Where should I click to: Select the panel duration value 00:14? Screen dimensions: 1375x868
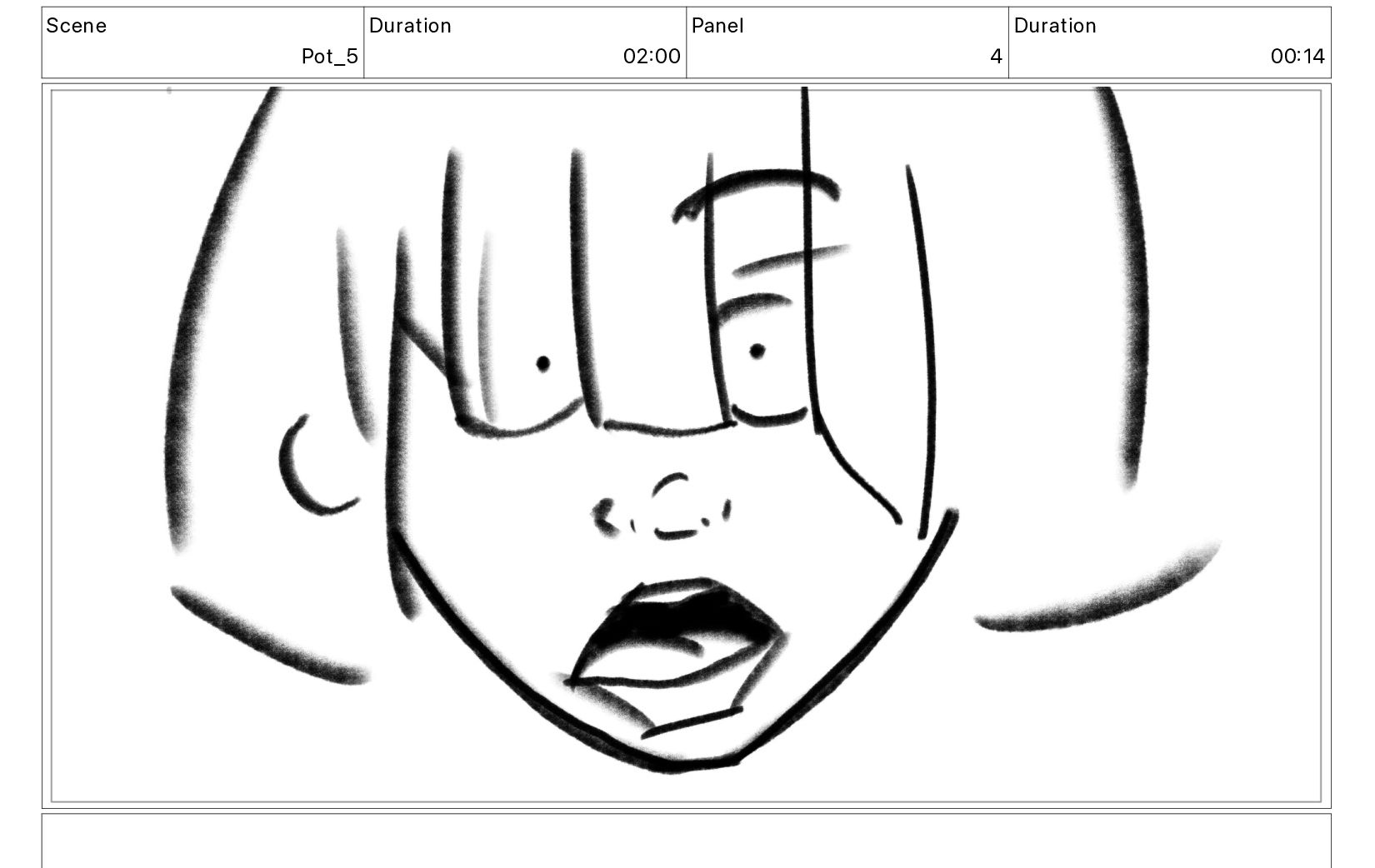pos(1297,57)
